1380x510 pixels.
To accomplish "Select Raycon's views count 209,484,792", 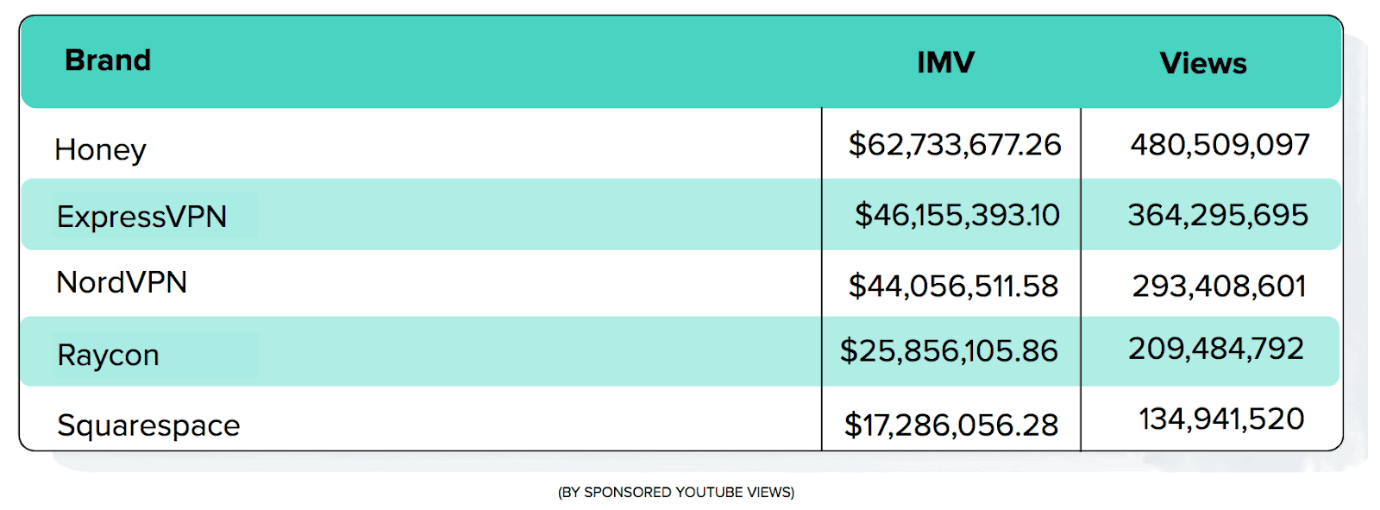I will (1216, 349).
